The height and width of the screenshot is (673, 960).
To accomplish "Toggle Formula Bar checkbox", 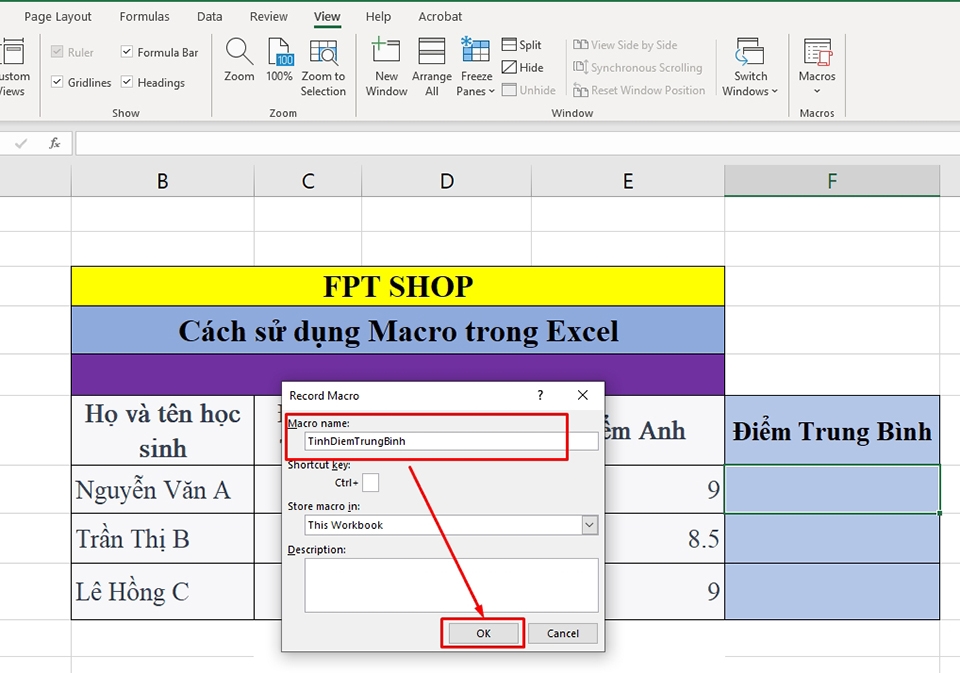I will [127, 51].
